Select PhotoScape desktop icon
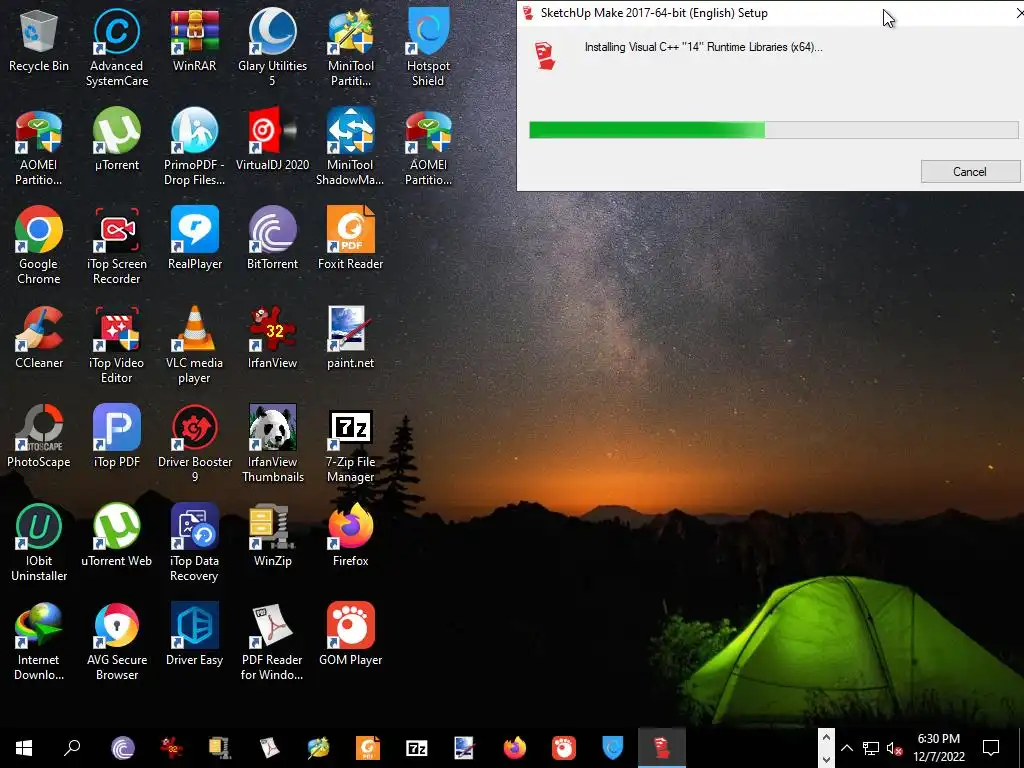 (39, 436)
